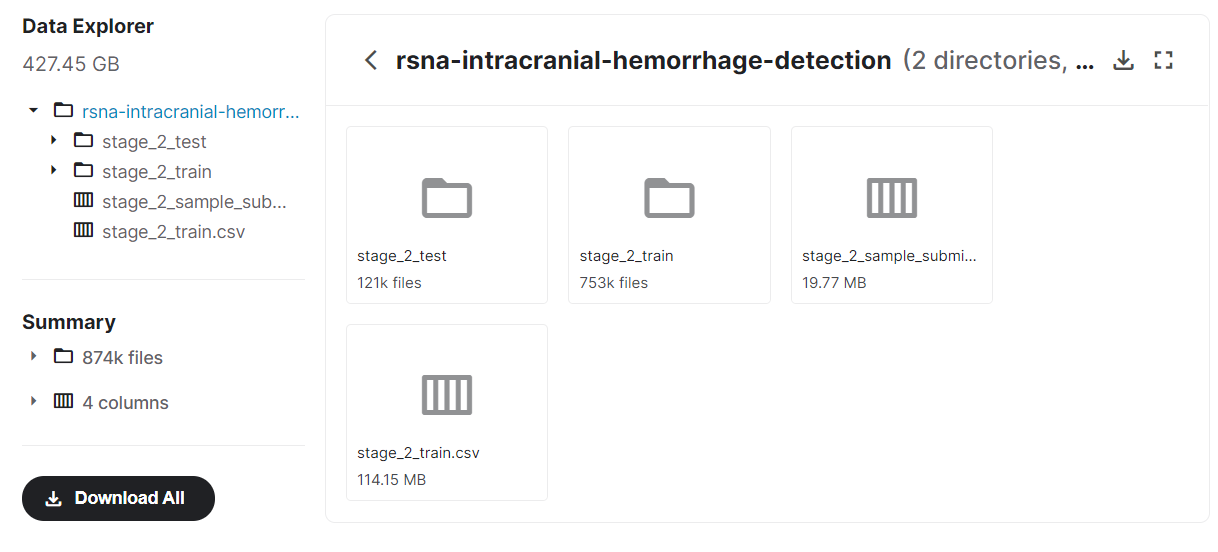Select stage_2_train.csv in the sidebar tree

tap(173, 232)
